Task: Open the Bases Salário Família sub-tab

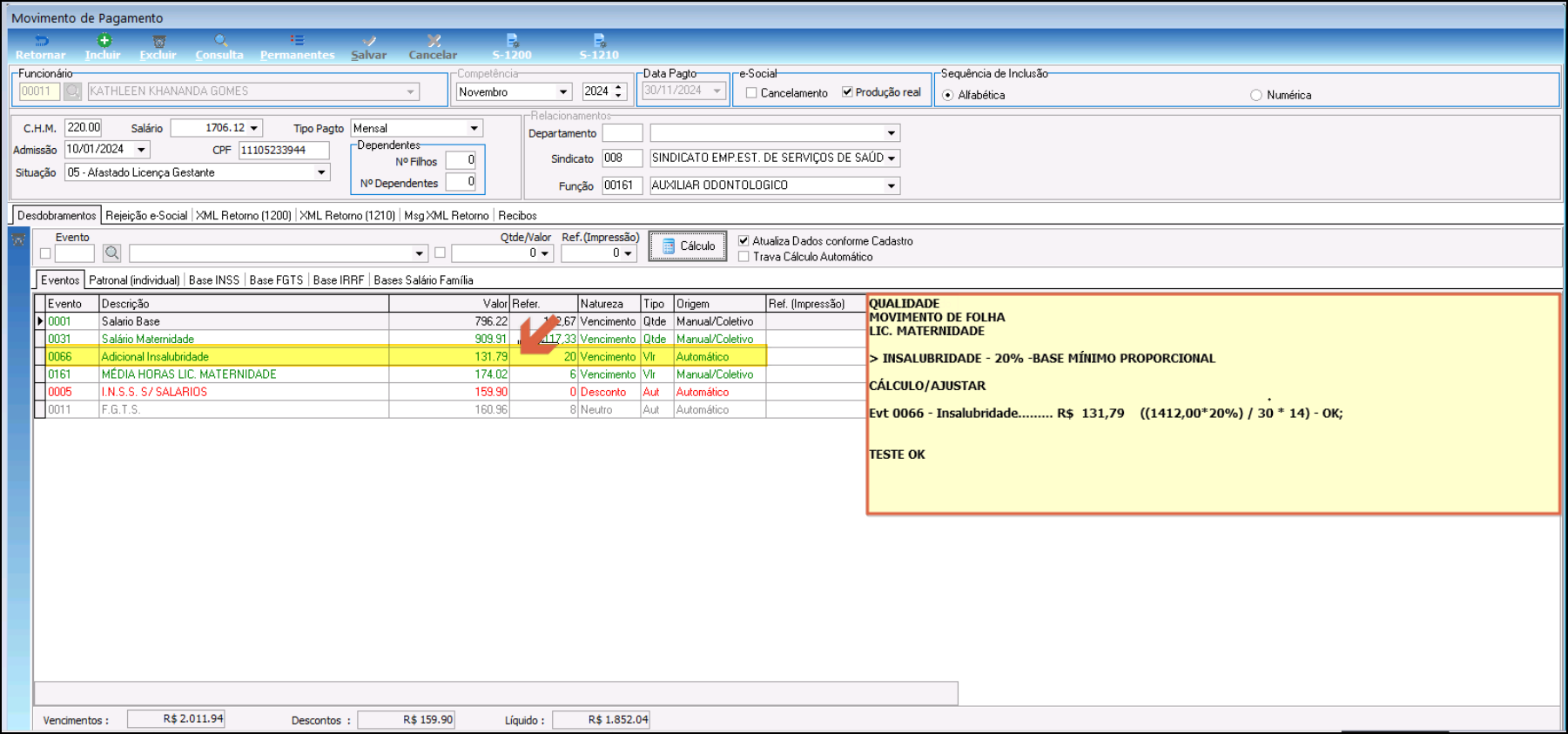Action: click(x=423, y=280)
